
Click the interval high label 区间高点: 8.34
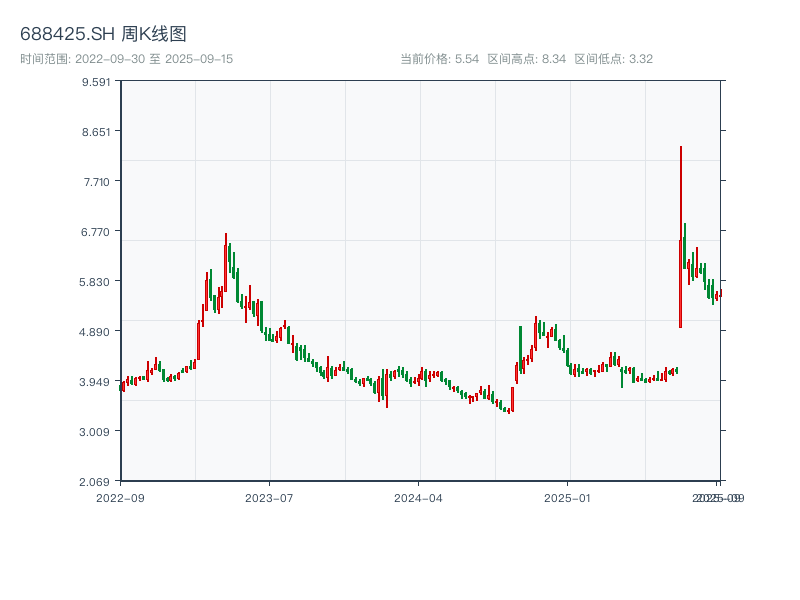point(527,59)
